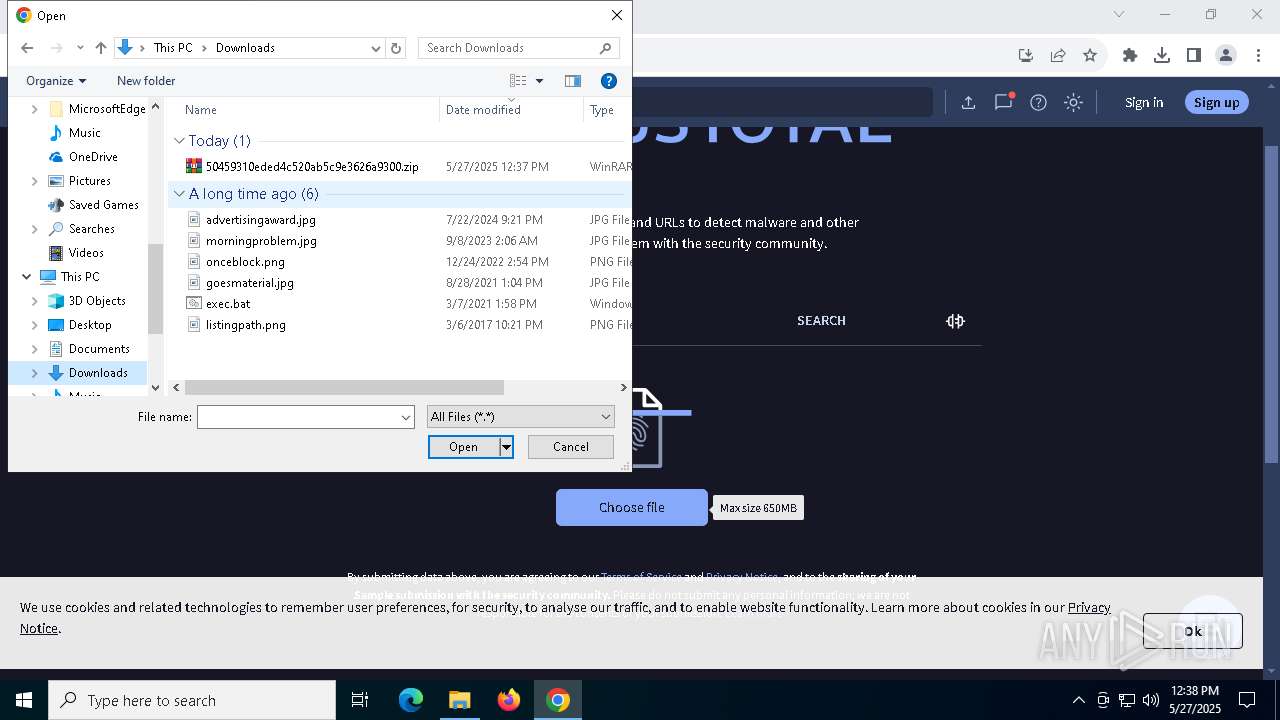This screenshot has width=1280, height=720.
Task: Select the 50459310eded4c520ab5c9e3626a9300.zip file
Action: pyautogui.click(x=312, y=167)
